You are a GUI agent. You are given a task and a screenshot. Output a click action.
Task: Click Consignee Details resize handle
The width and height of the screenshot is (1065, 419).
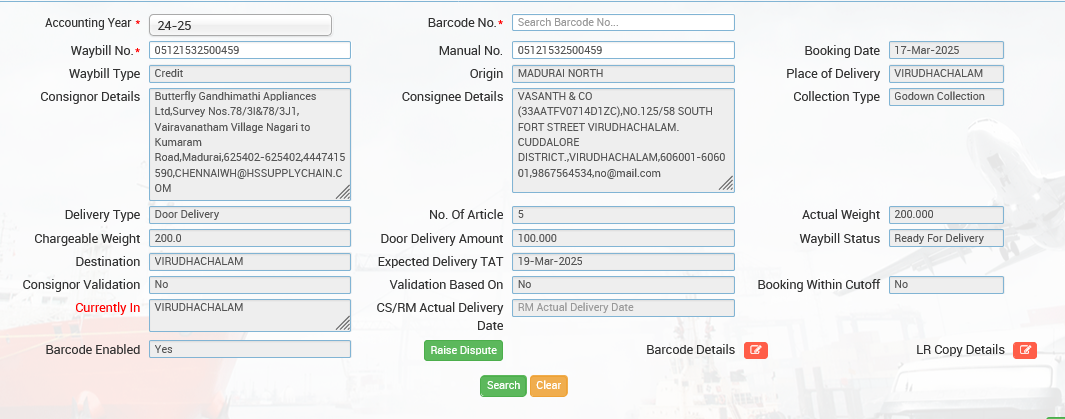[726, 183]
